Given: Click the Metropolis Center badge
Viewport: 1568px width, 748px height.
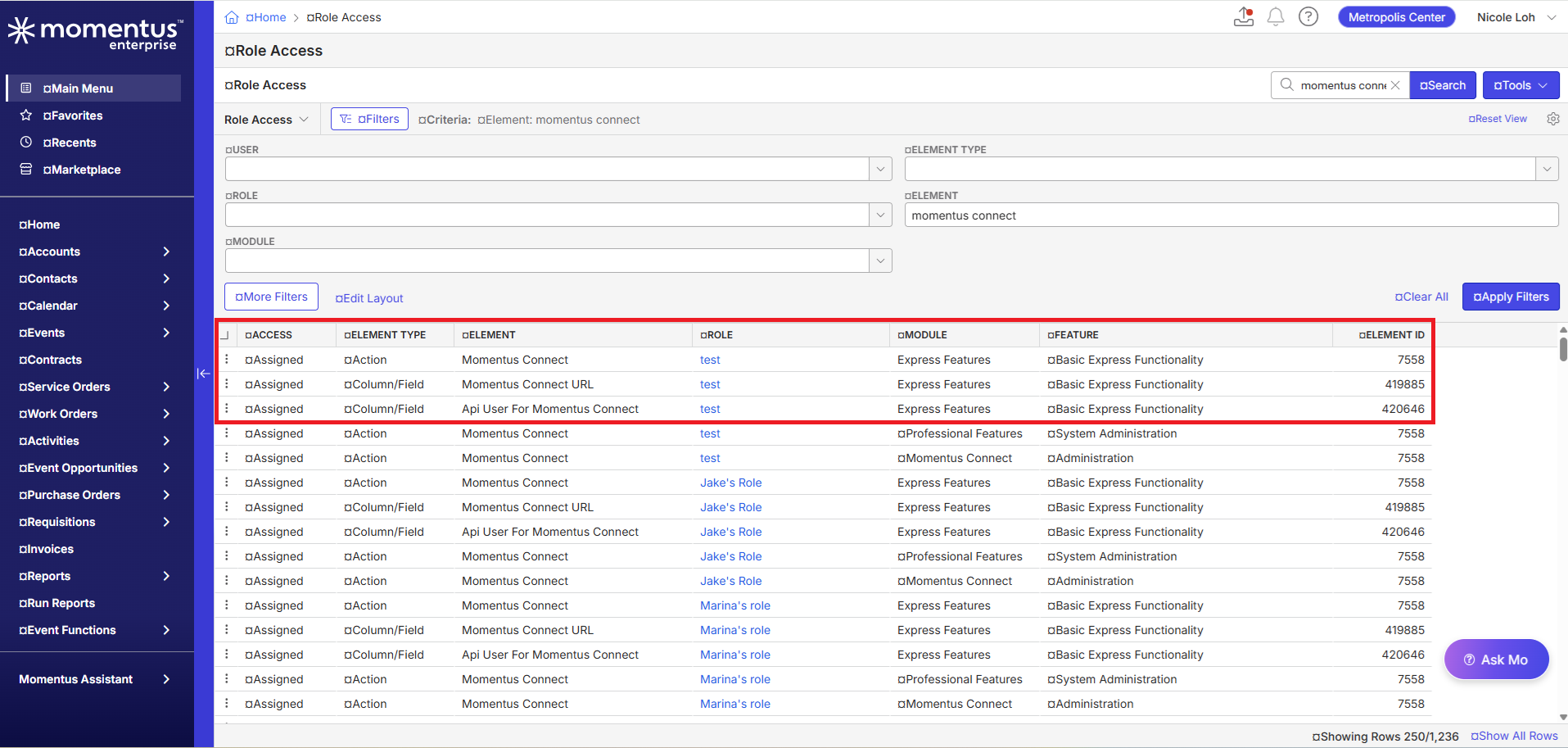Looking at the screenshot, I should pos(1397,17).
